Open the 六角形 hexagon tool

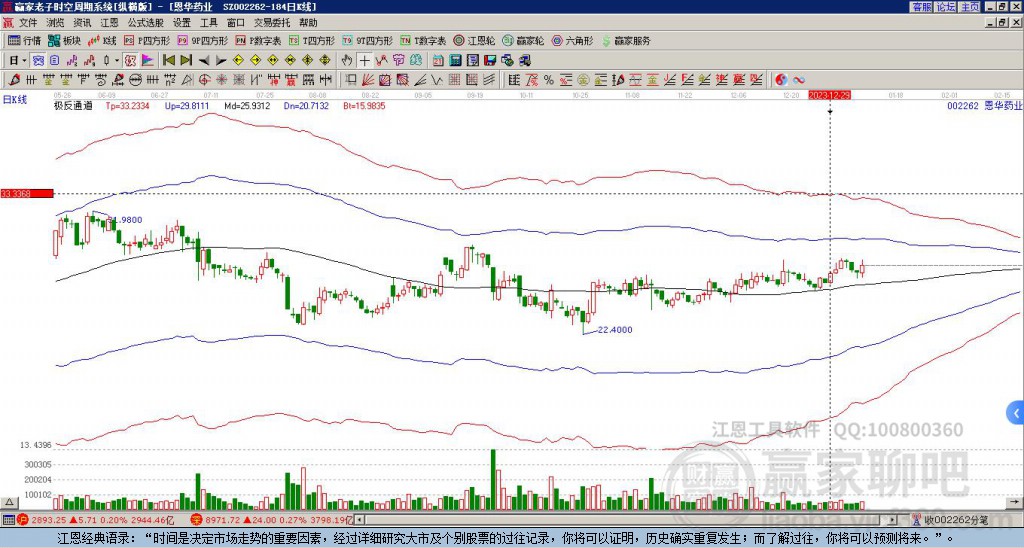click(x=572, y=40)
